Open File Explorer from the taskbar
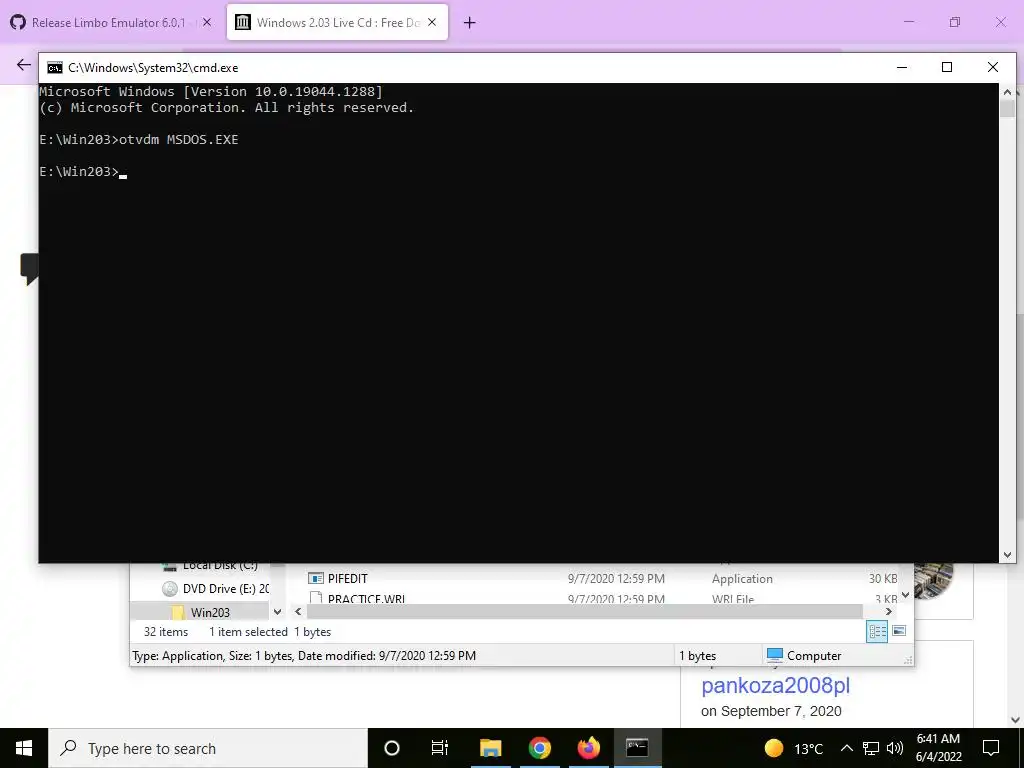 tap(490, 748)
